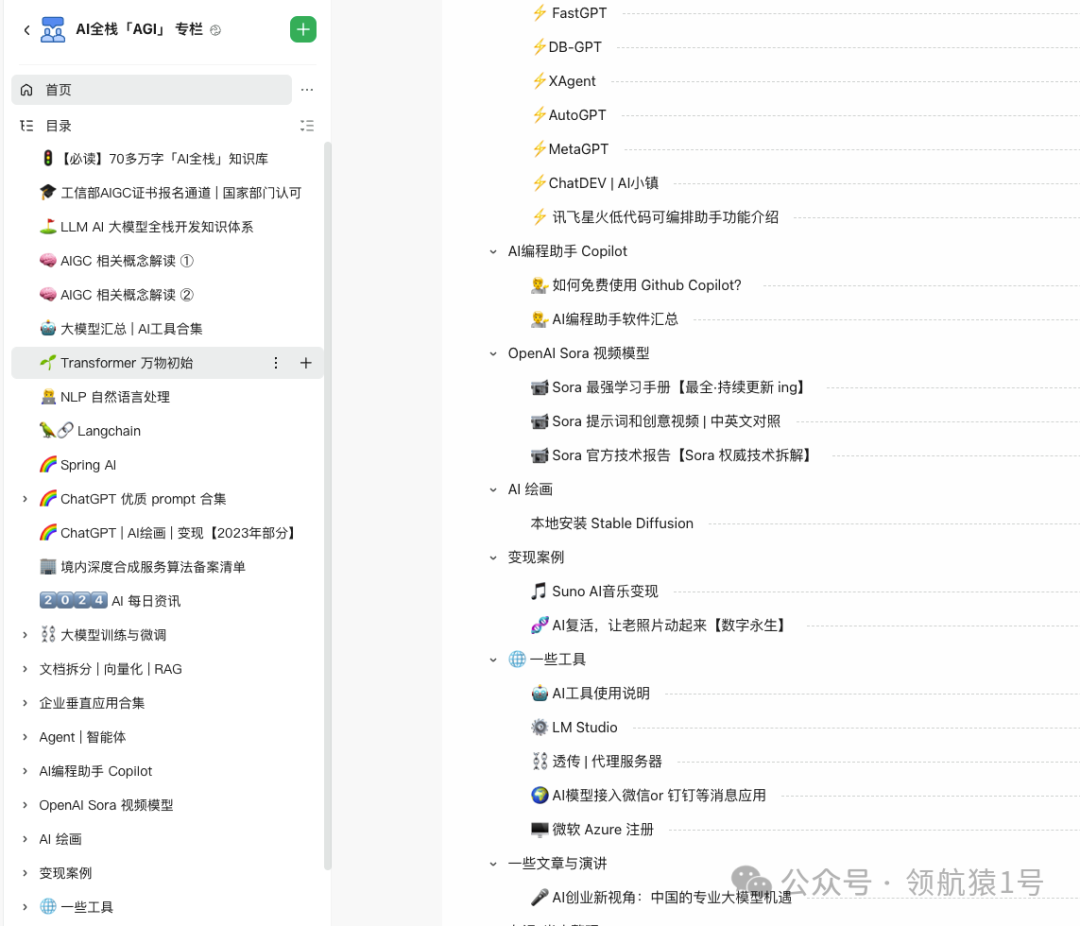
Task: Click the monitor icon beside 微软 Azure 注册
Action: 539,829
